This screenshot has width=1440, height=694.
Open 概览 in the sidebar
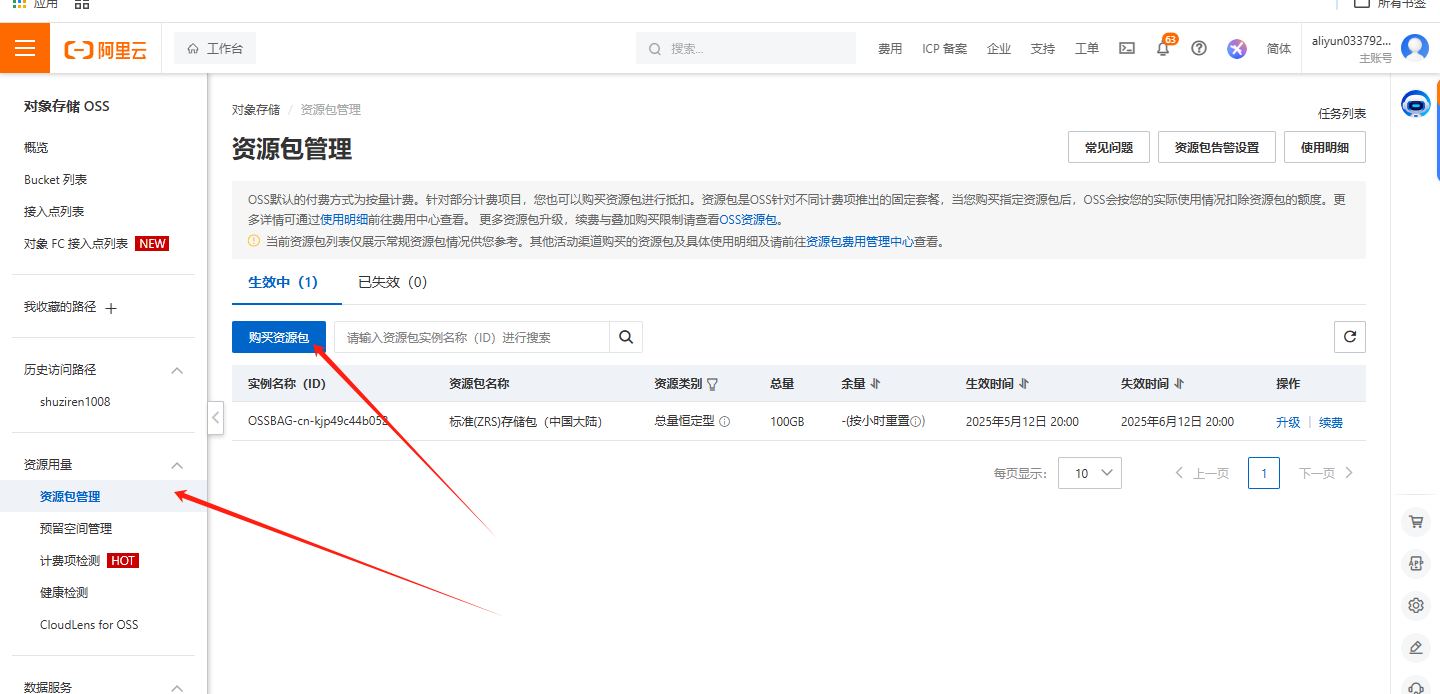point(36,147)
